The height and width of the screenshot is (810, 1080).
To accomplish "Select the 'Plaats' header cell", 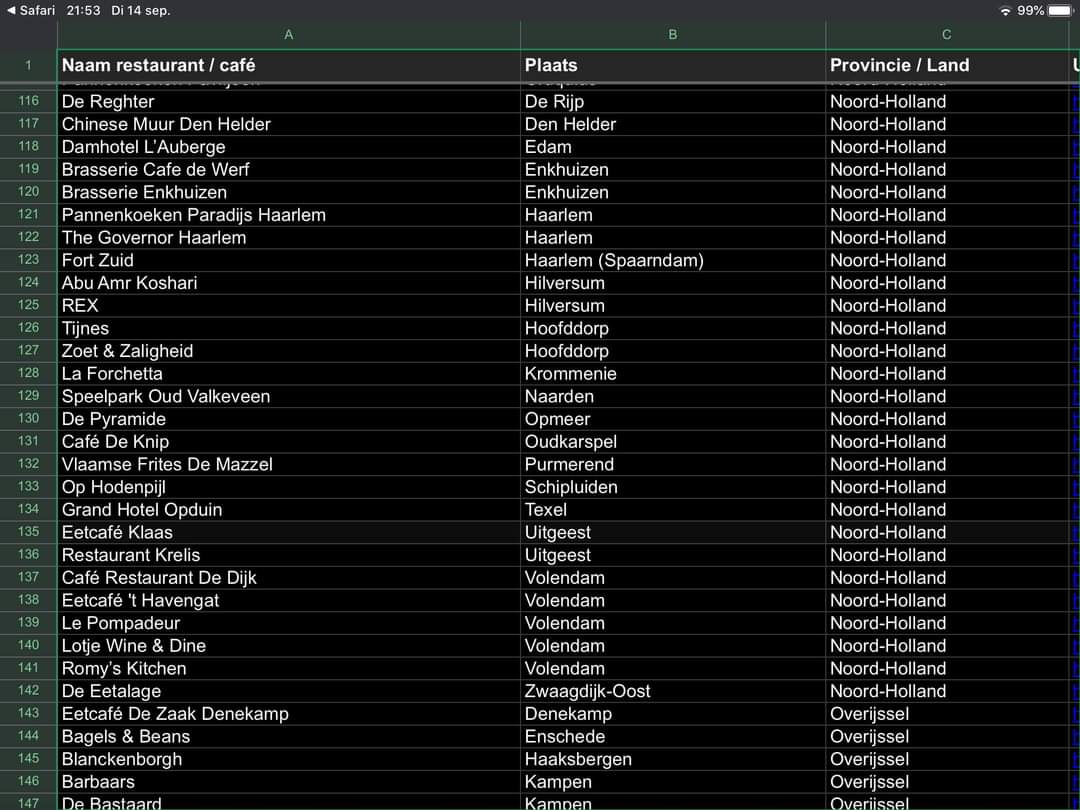I will [x=673, y=65].
